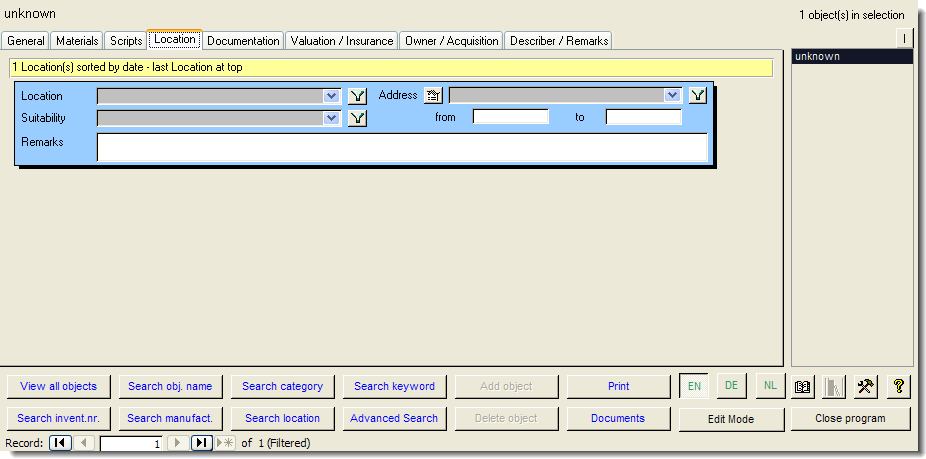The image size is (926, 459).
Task: Open the hammer and wrench tools icon
Action: pos(866,386)
